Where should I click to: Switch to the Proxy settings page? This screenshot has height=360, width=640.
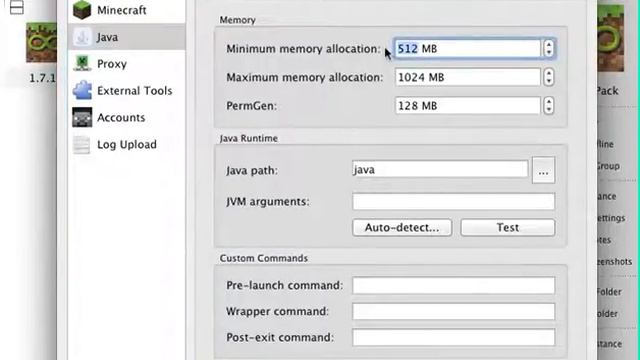coord(112,64)
